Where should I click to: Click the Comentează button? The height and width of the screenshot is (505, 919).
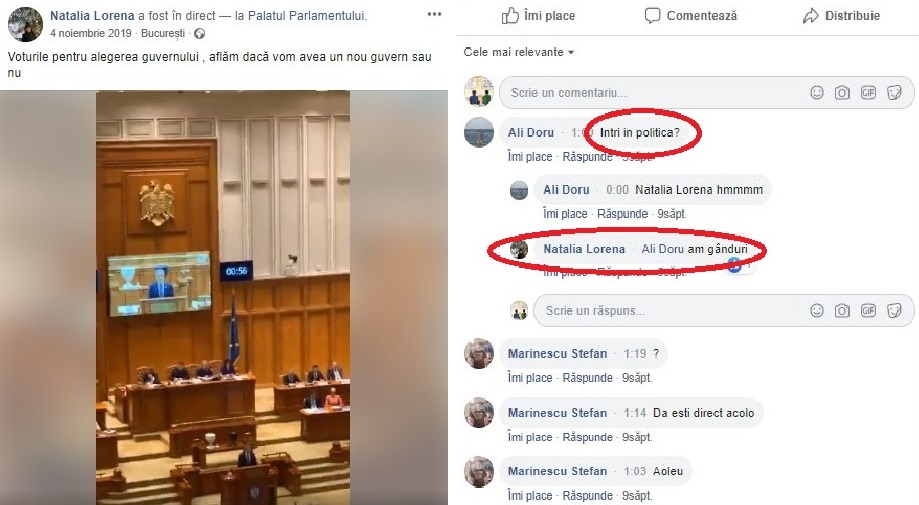coord(690,16)
